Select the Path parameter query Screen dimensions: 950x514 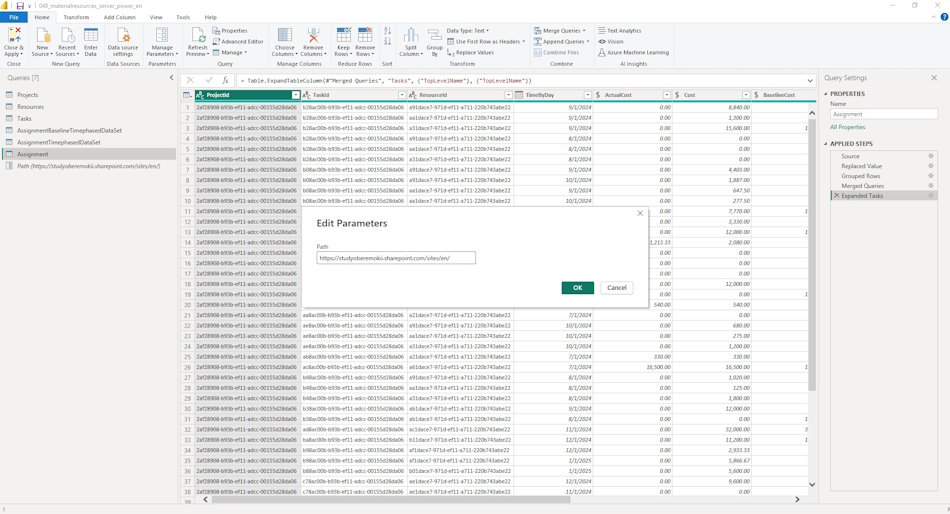click(x=88, y=165)
